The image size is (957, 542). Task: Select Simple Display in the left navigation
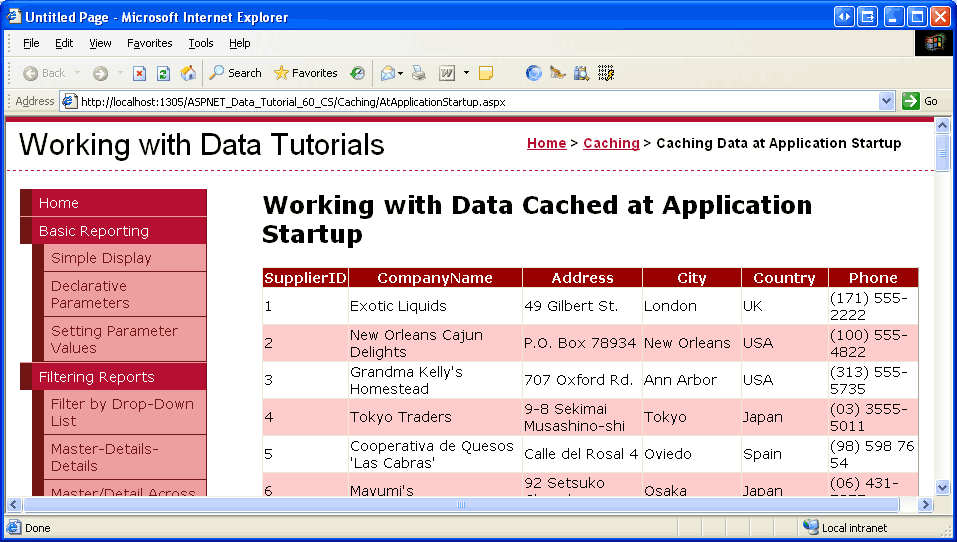click(101, 258)
